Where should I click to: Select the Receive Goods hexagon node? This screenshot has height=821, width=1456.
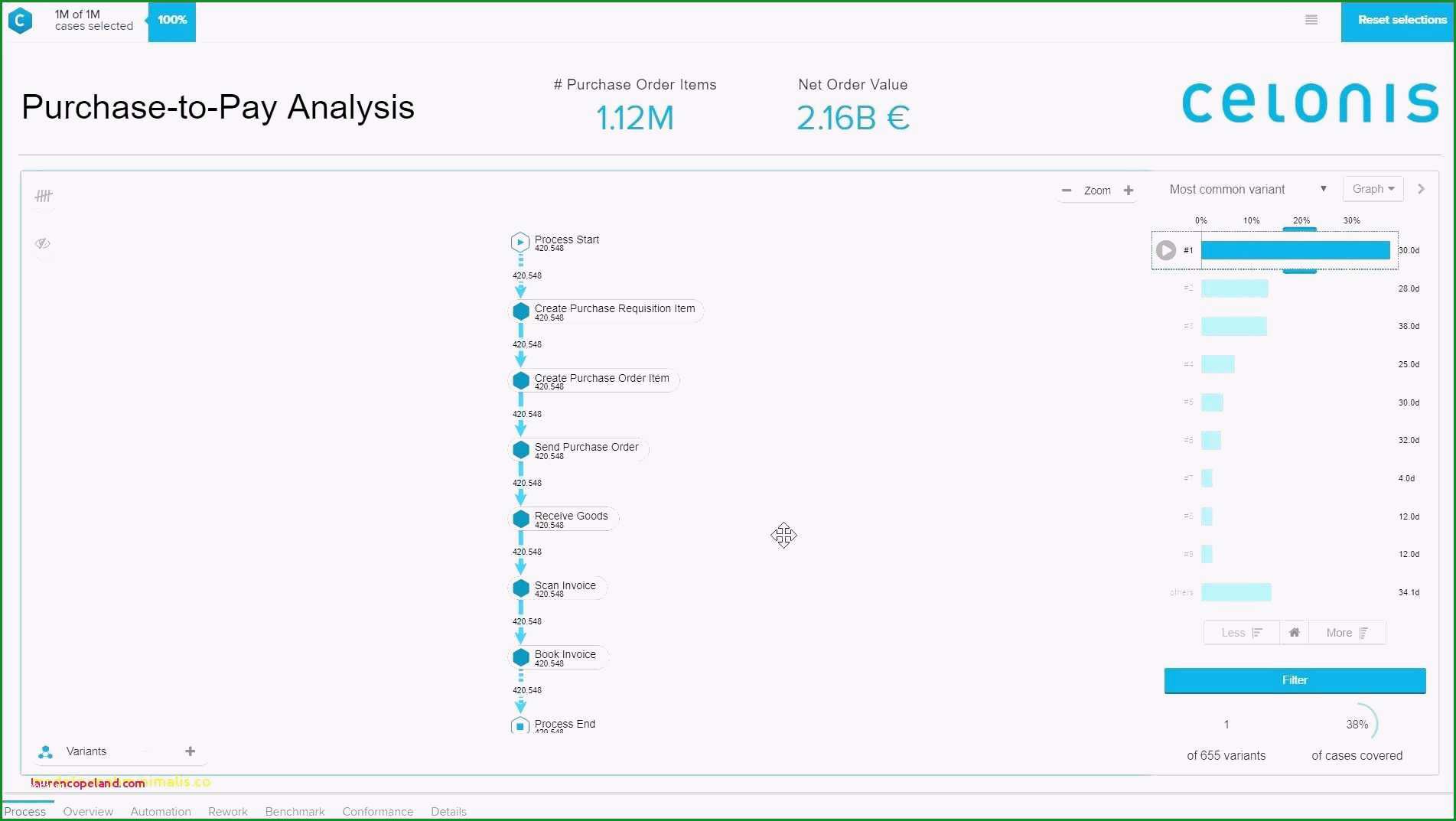[x=521, y=519]
